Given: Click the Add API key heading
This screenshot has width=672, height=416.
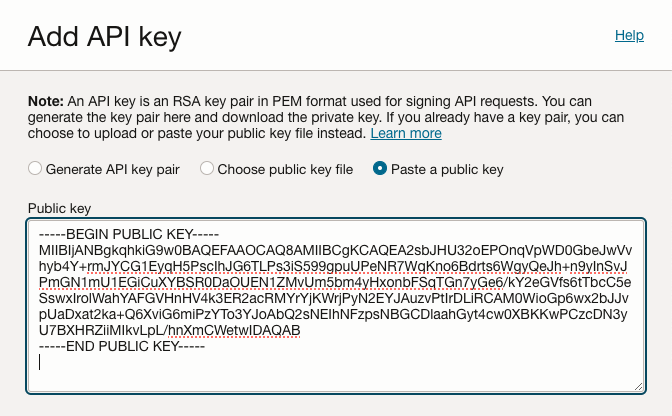Looking at the screenshot, I should (x=105, y=37).
